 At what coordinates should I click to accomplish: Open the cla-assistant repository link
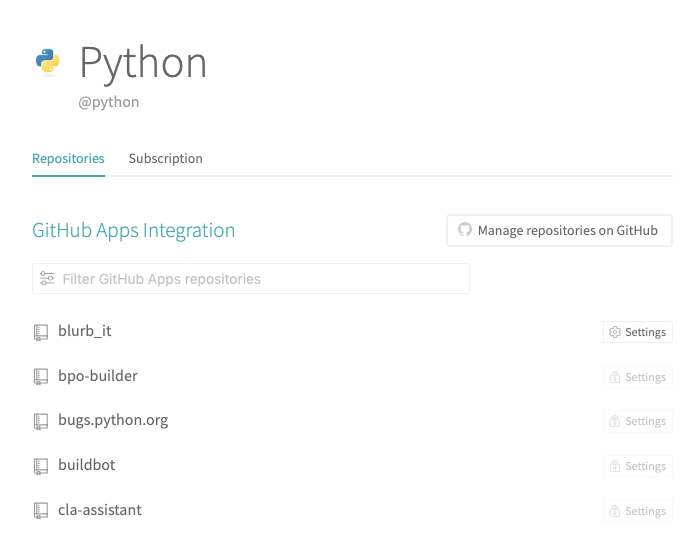100,510
